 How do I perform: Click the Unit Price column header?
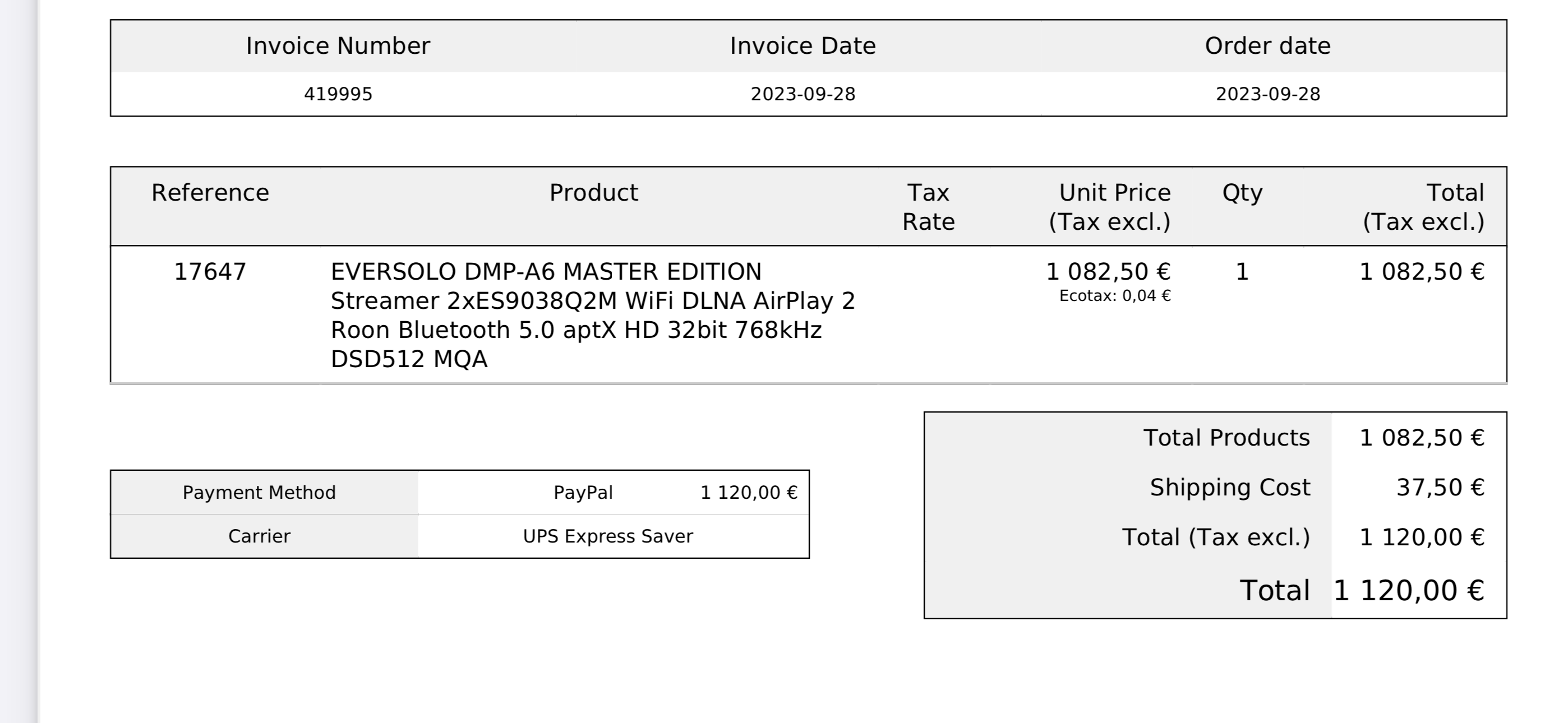click(1109, 207)
